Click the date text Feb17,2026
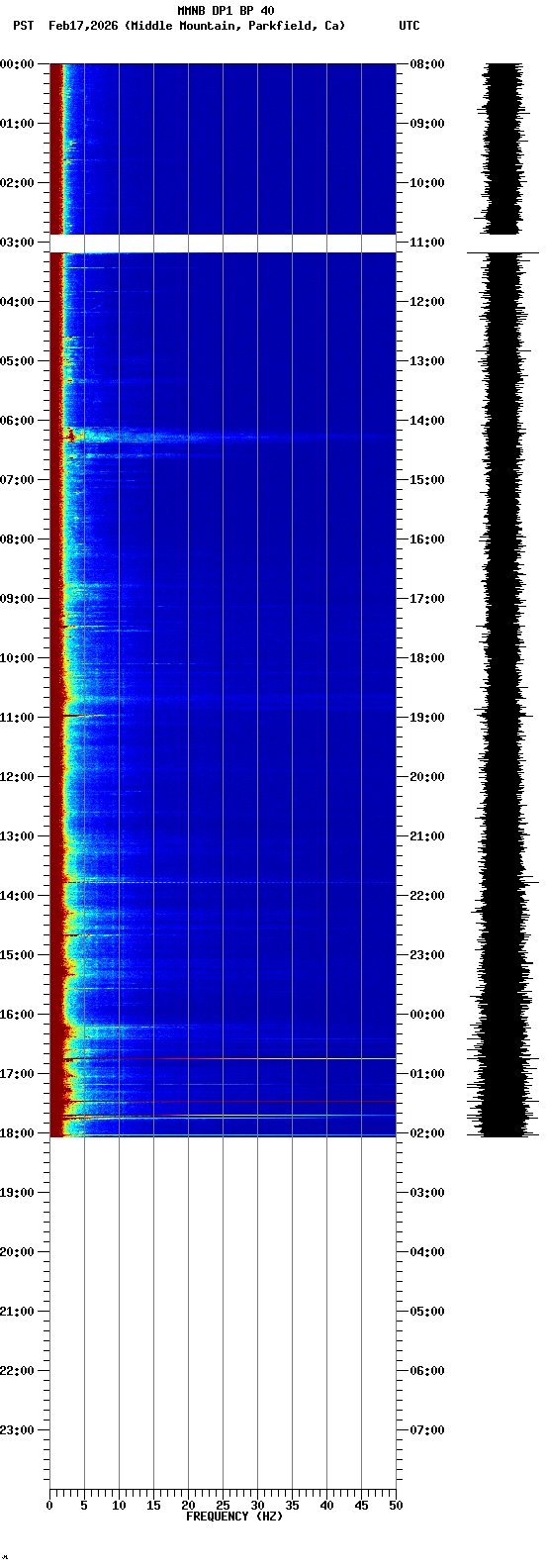 (83, 26)
